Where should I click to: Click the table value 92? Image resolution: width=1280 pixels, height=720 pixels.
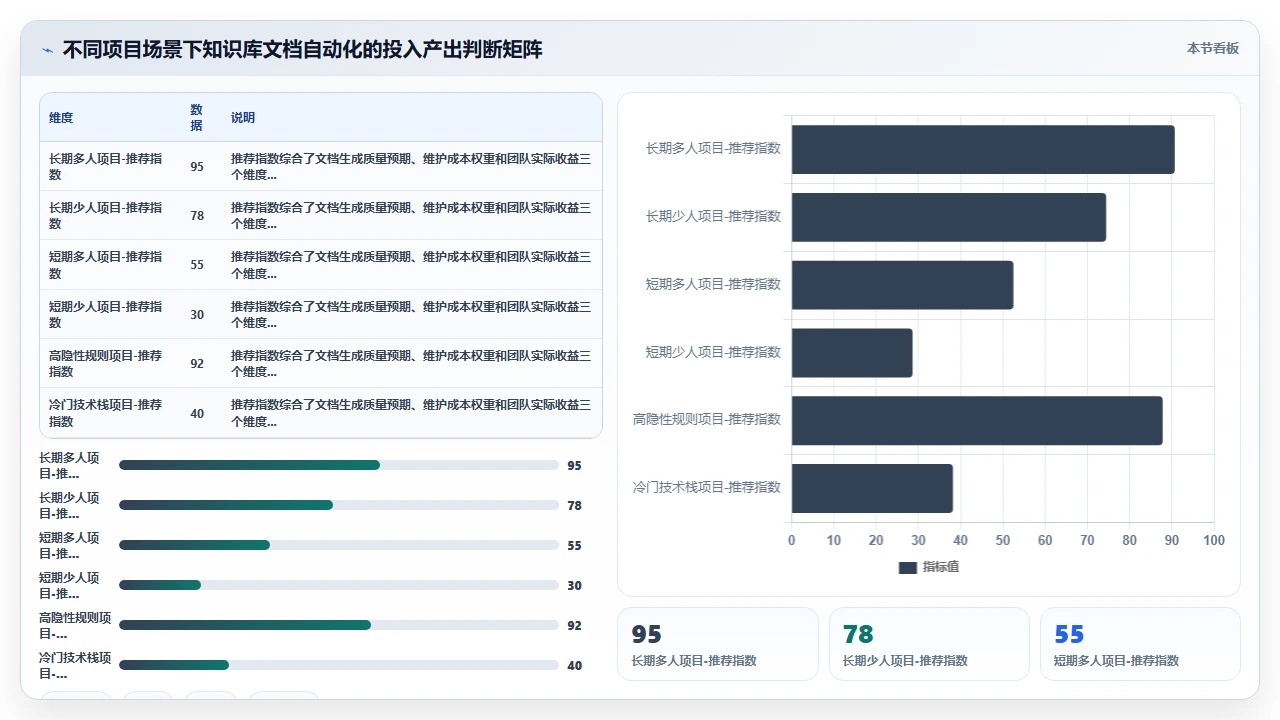pyautogui.click(x=197, y=364)
